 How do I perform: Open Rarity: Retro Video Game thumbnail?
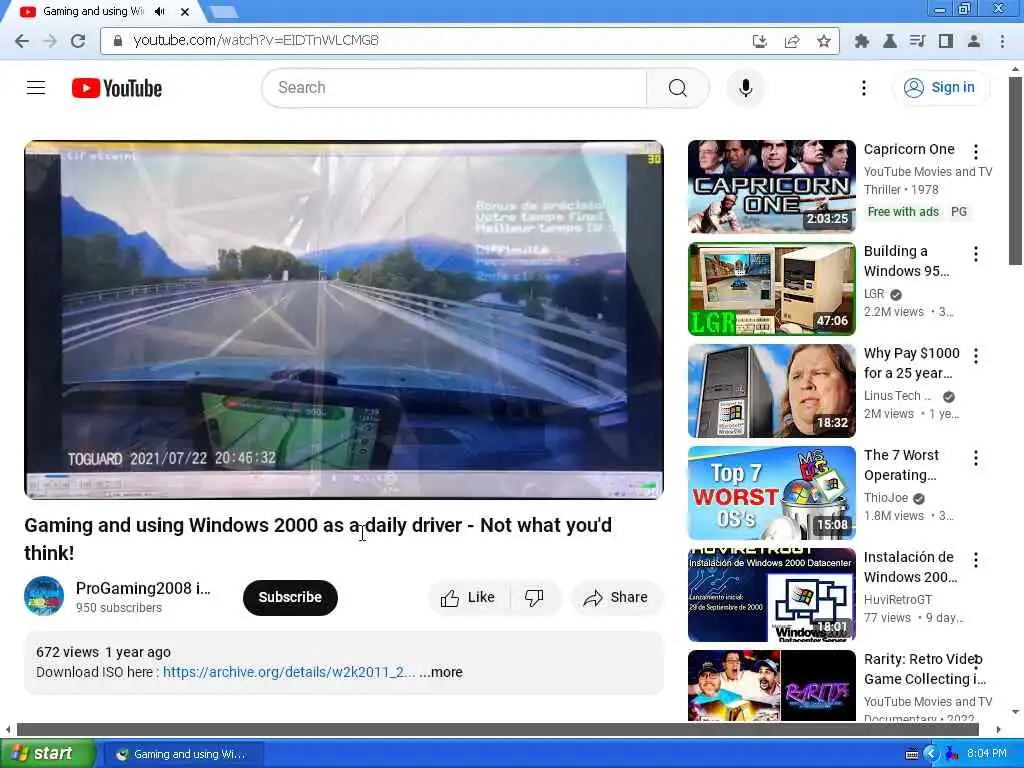click(x=771, y=686)
